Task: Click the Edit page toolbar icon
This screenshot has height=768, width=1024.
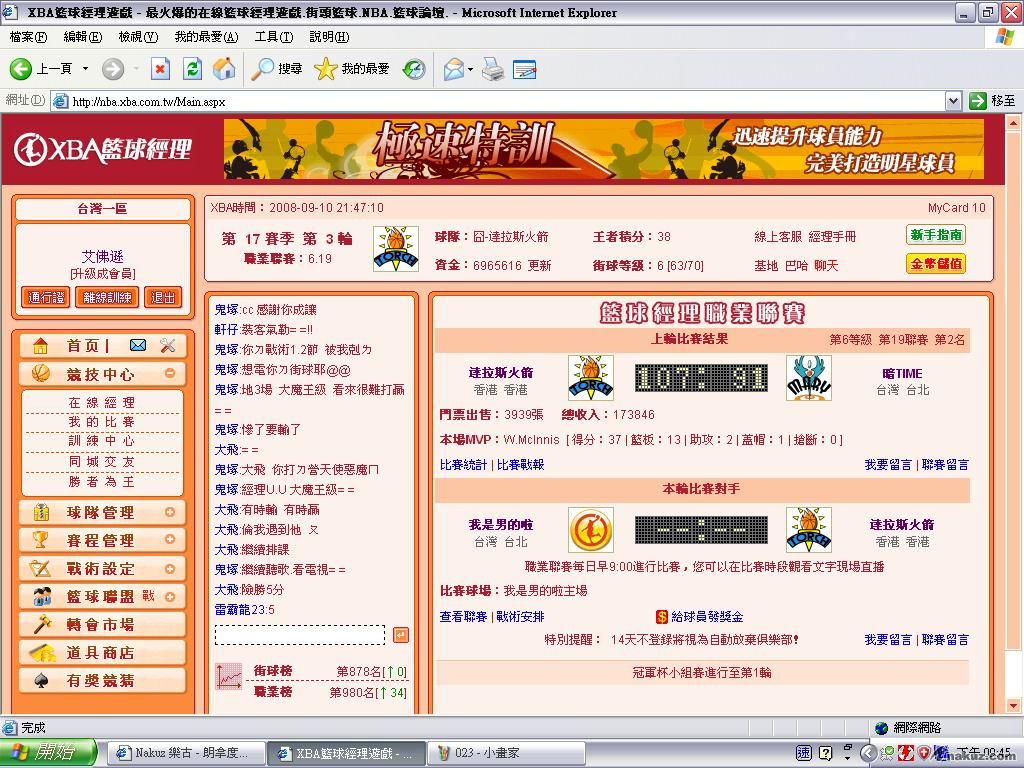Action: click(x=524, y=69)
